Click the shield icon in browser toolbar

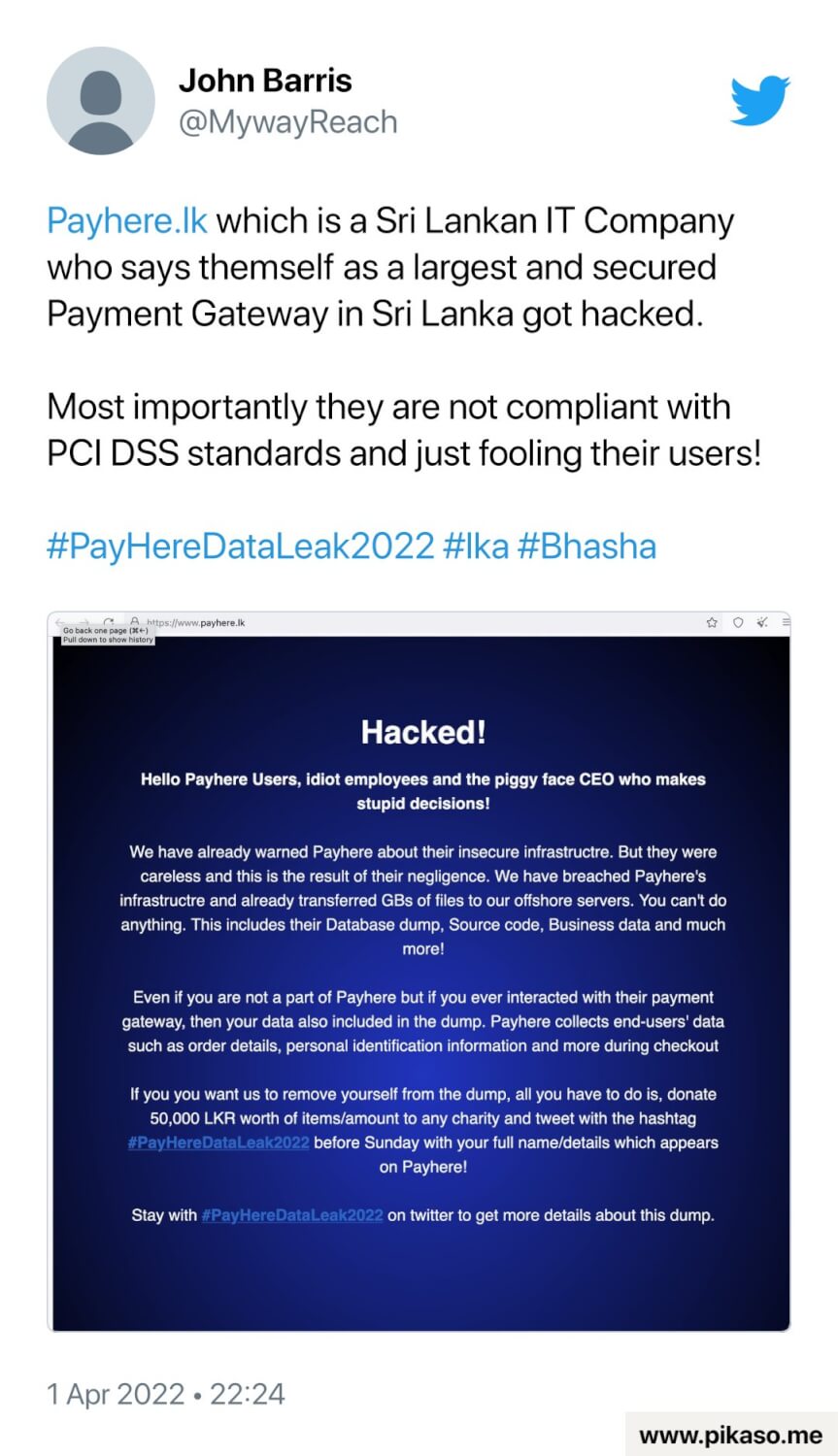point(738,622)
